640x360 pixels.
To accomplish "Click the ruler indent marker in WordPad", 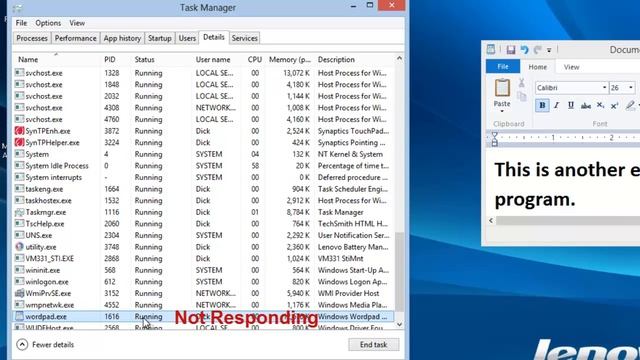I will [495, 139].
